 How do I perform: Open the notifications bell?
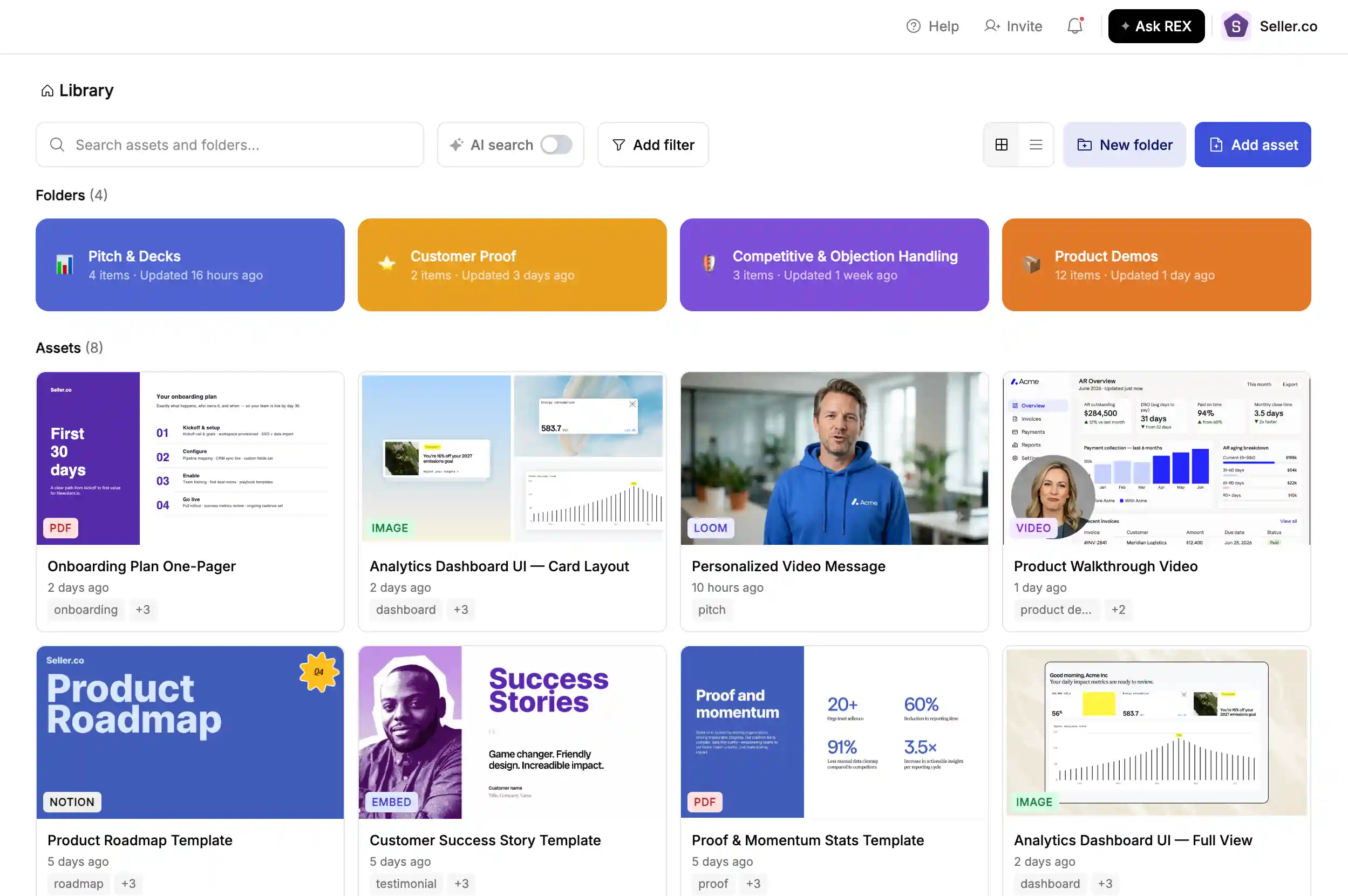1075,26
